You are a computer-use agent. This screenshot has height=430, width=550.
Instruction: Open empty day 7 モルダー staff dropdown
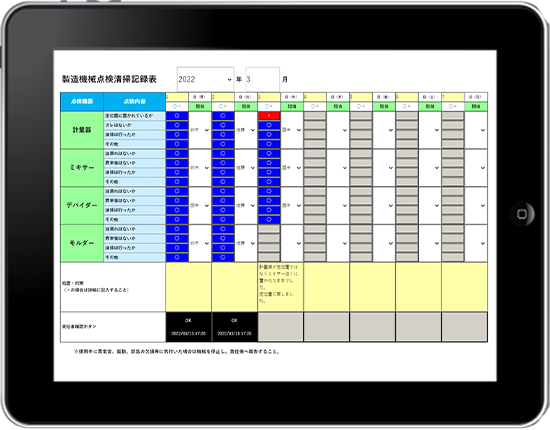click(476, 243)
